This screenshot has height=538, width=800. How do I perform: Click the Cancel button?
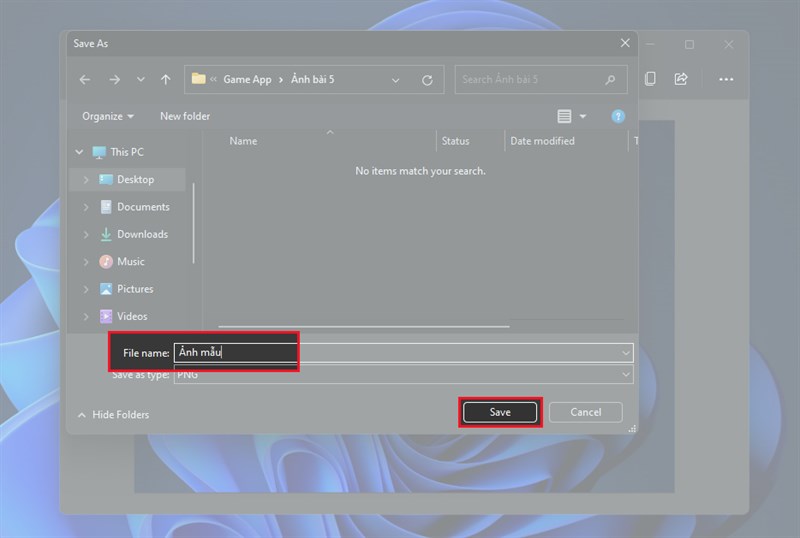586,412
